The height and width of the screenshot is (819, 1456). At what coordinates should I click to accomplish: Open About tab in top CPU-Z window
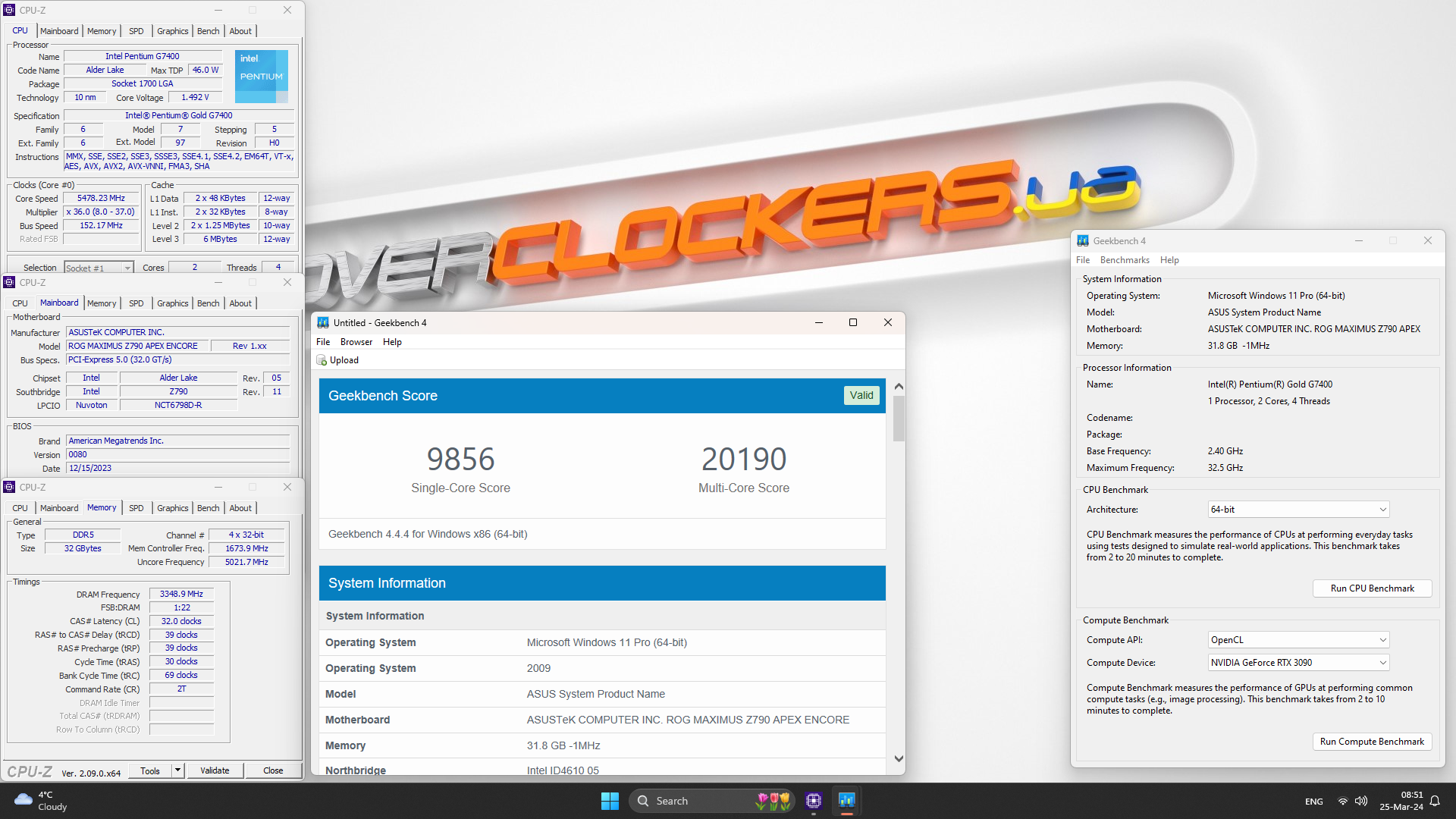pyautogui.click(x=240, y=31)
